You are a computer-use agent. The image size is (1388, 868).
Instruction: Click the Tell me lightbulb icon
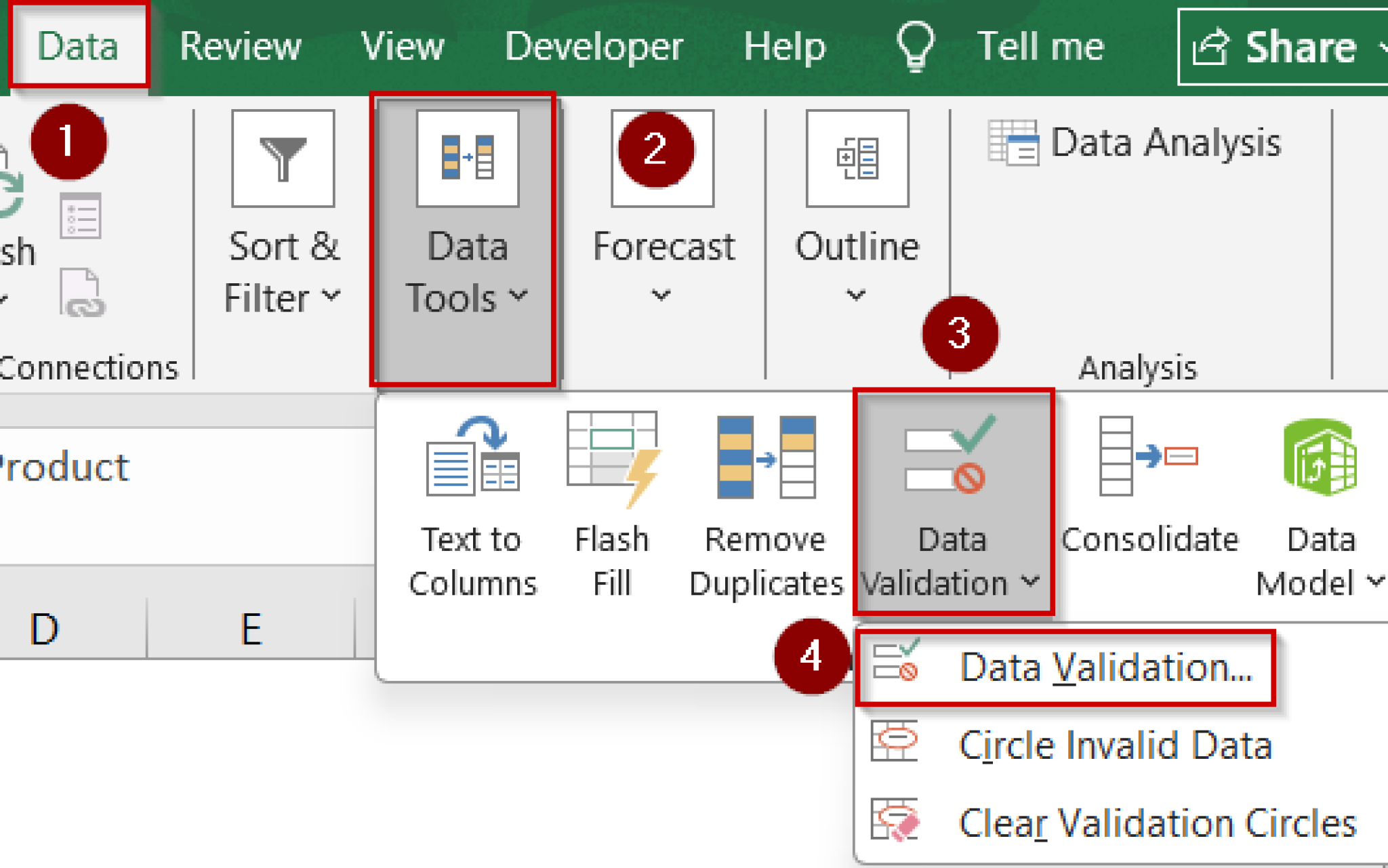pos(914,46)
